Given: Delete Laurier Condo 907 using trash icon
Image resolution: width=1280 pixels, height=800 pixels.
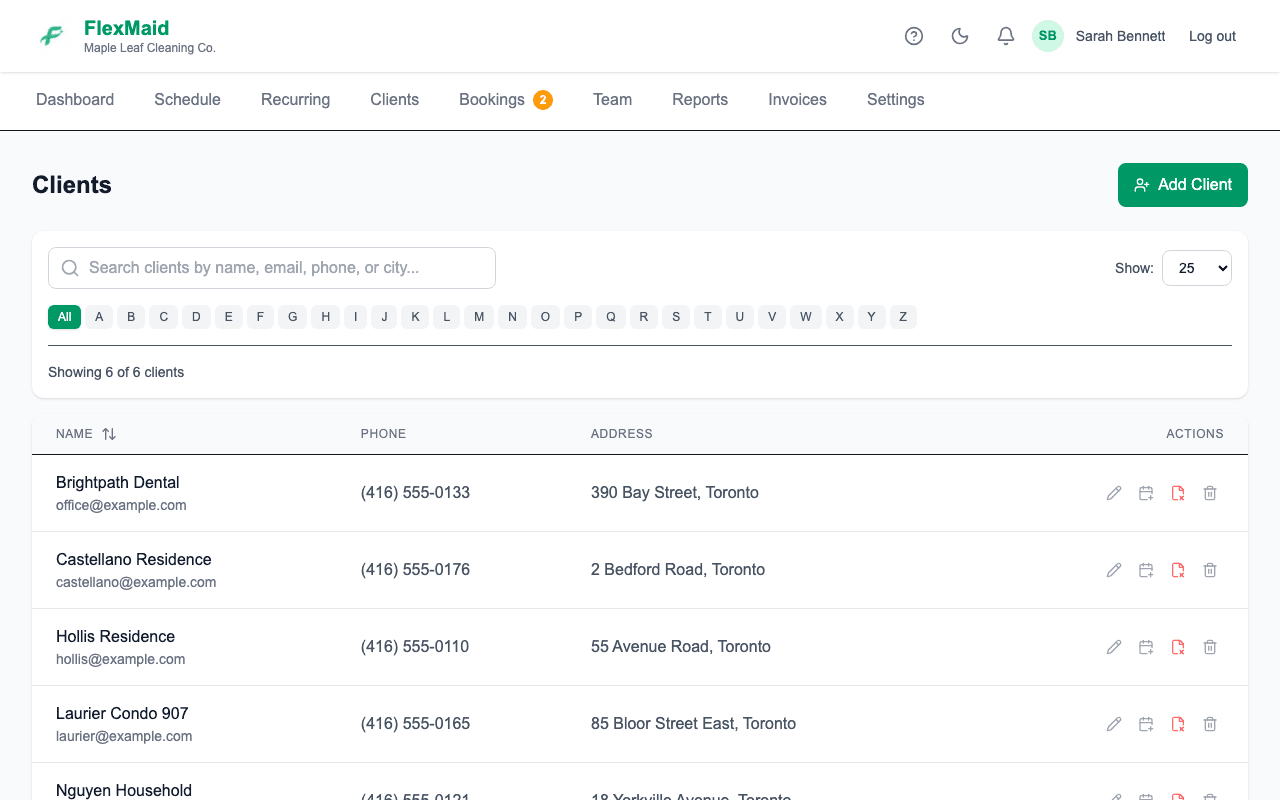Looking at the screenshot, I should 1210,724.
